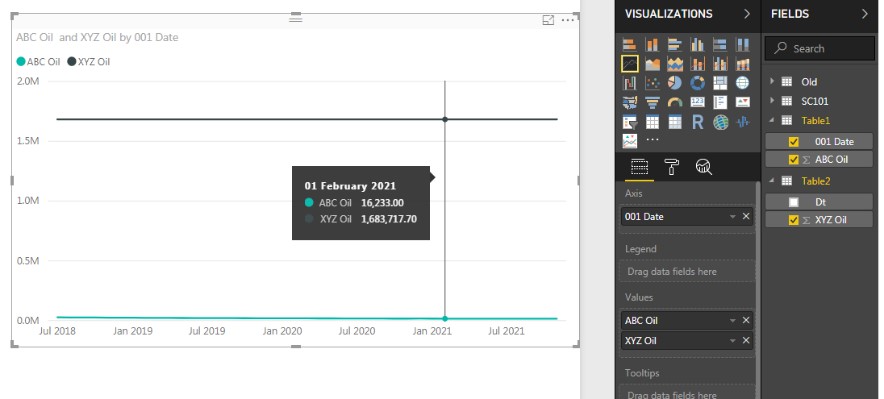Viewport: 884px width, 399px height.
Task: Select the Treemap visual
Action: (720, 83)
